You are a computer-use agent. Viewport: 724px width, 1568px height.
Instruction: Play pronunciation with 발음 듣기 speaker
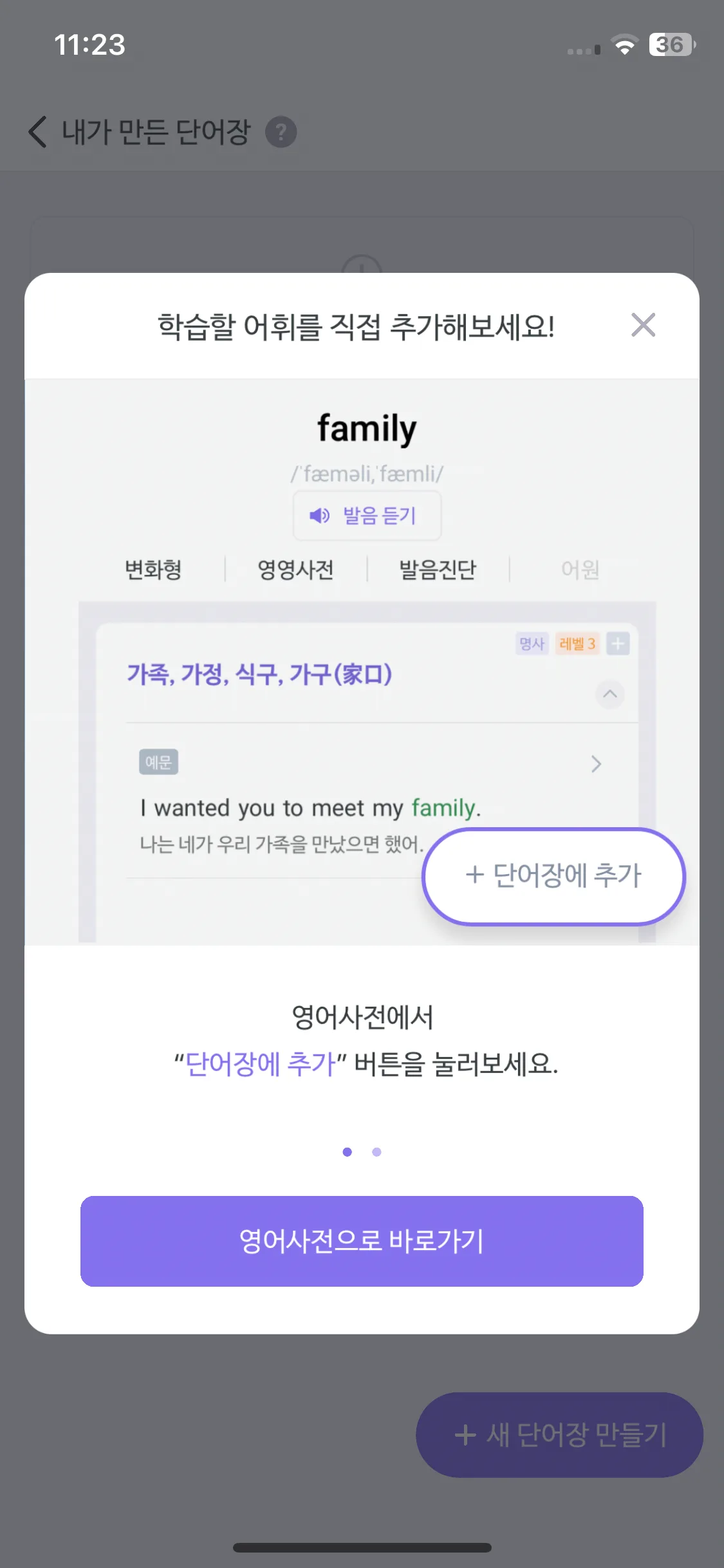pyautogui.click(x=367, y=516)
